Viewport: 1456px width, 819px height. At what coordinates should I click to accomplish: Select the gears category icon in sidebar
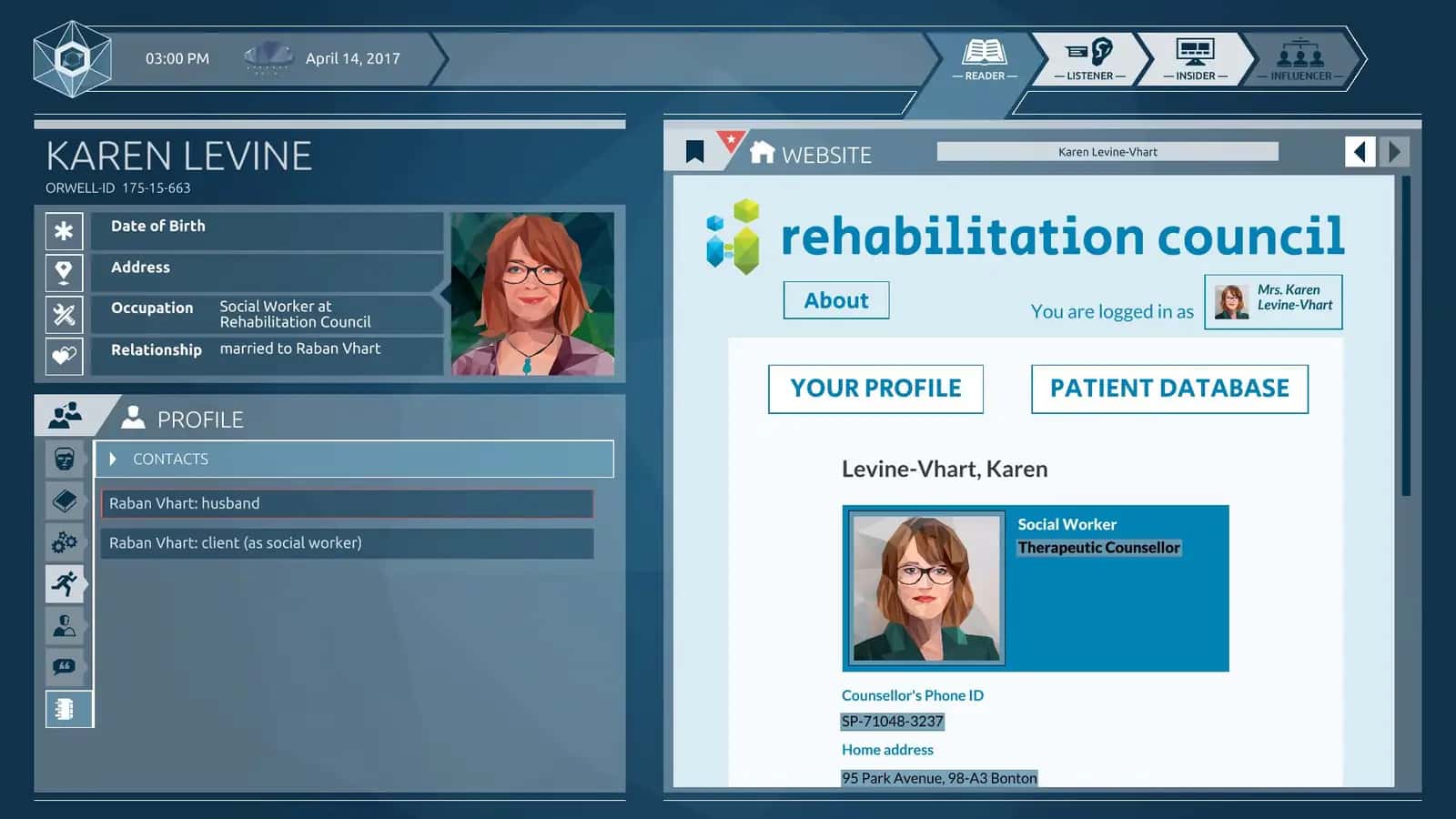65,542
